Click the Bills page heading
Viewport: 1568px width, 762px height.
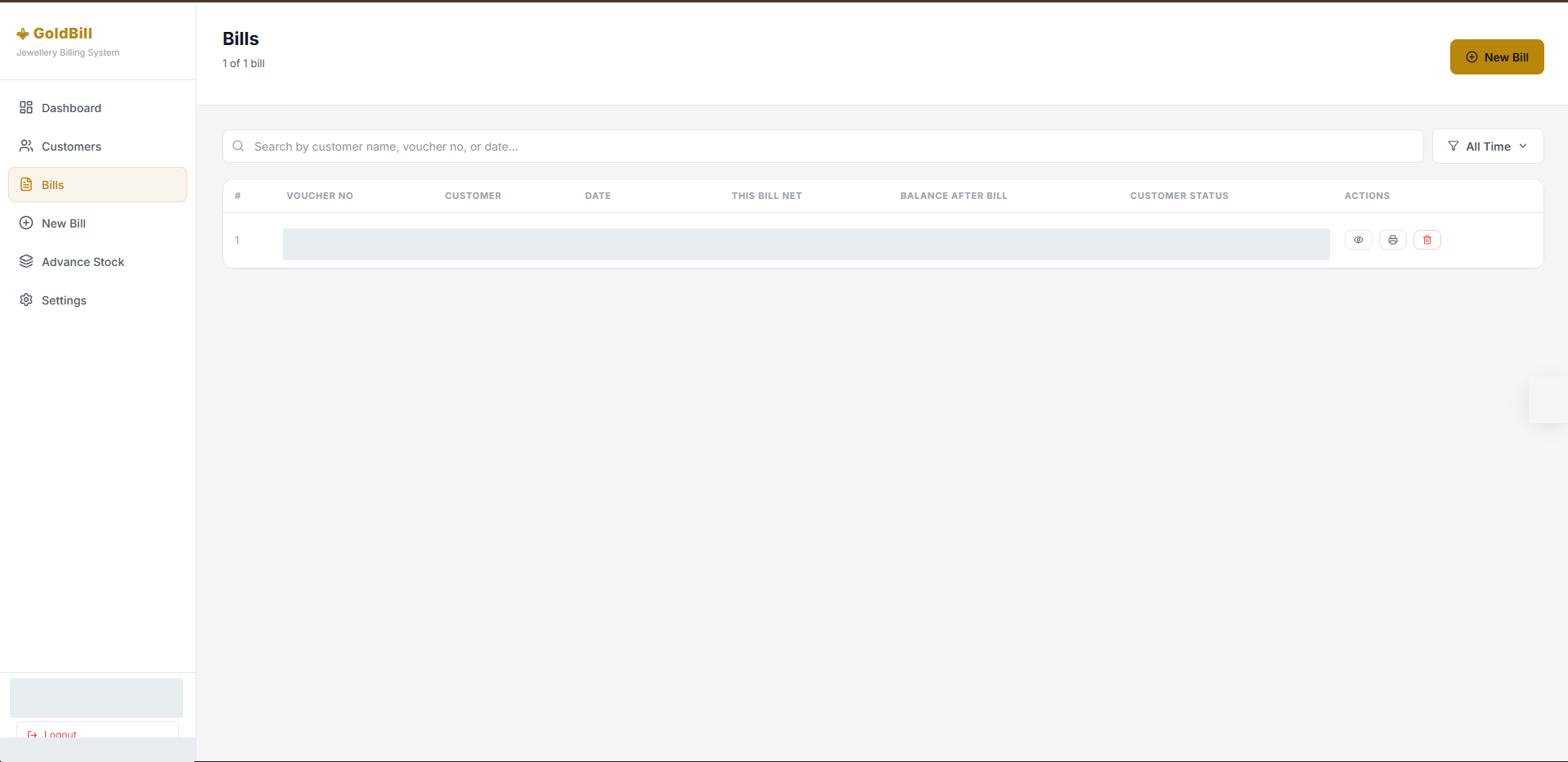pyautogui.click(x=240, y=38)
